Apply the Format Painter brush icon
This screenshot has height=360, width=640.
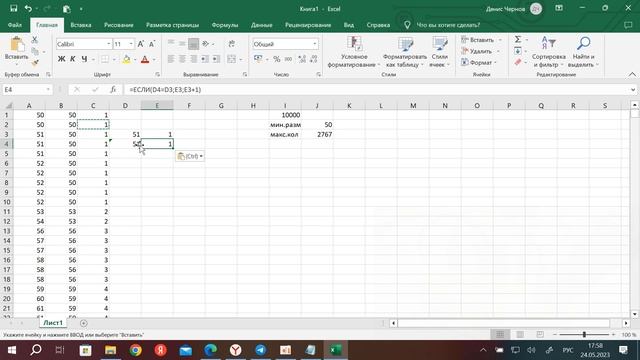point(35,62)
